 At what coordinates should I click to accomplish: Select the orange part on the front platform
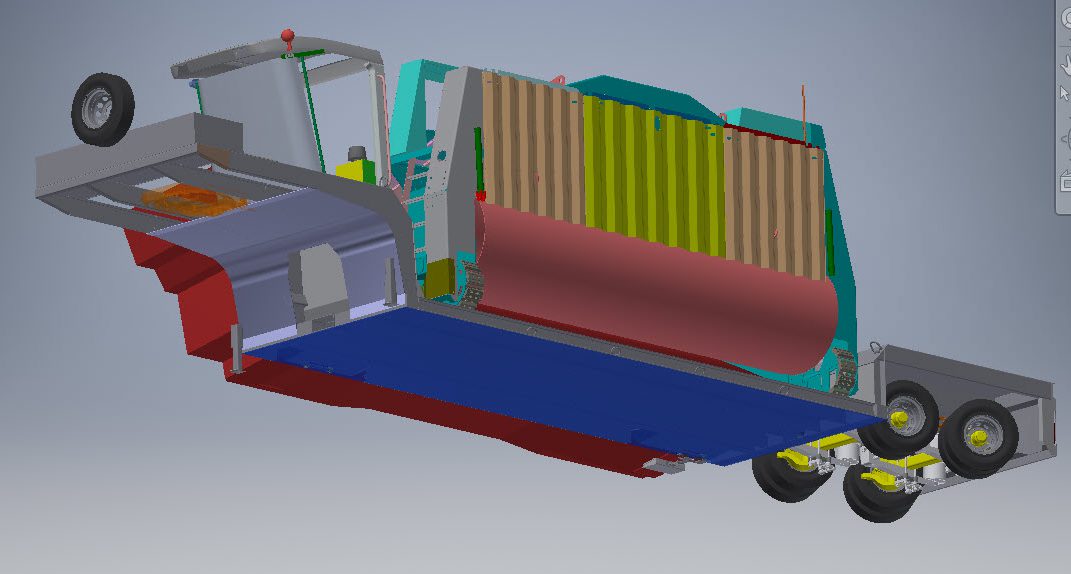tap(193, 200)
